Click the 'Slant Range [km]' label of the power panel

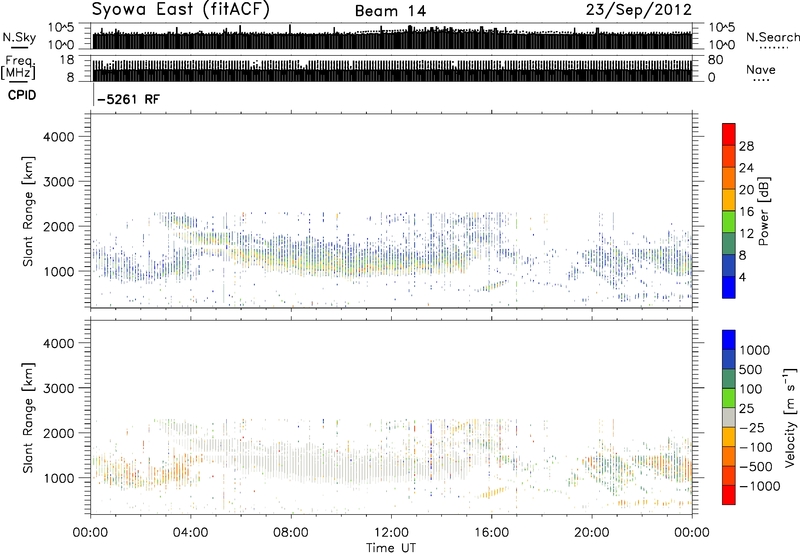point(28,211)
